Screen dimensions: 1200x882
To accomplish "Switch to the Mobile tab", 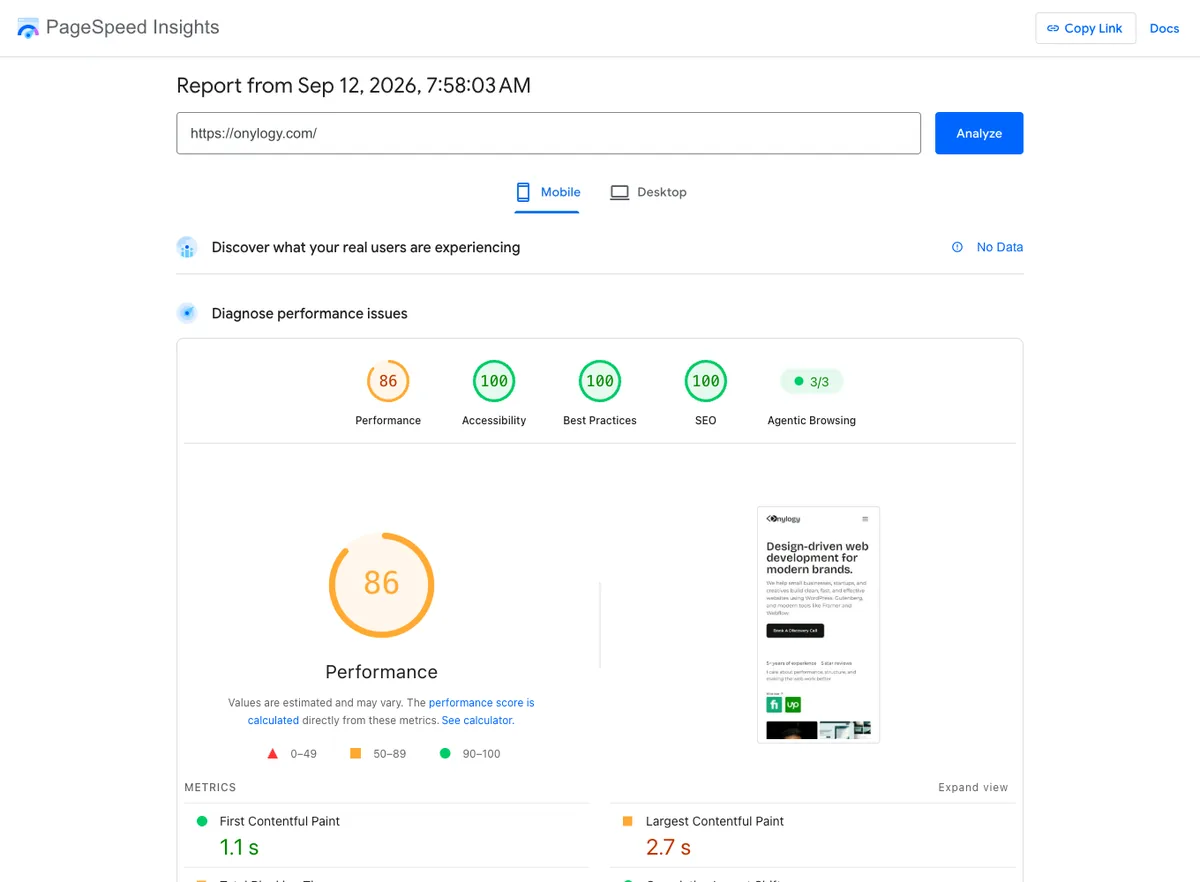I will (x=547, y=192).
